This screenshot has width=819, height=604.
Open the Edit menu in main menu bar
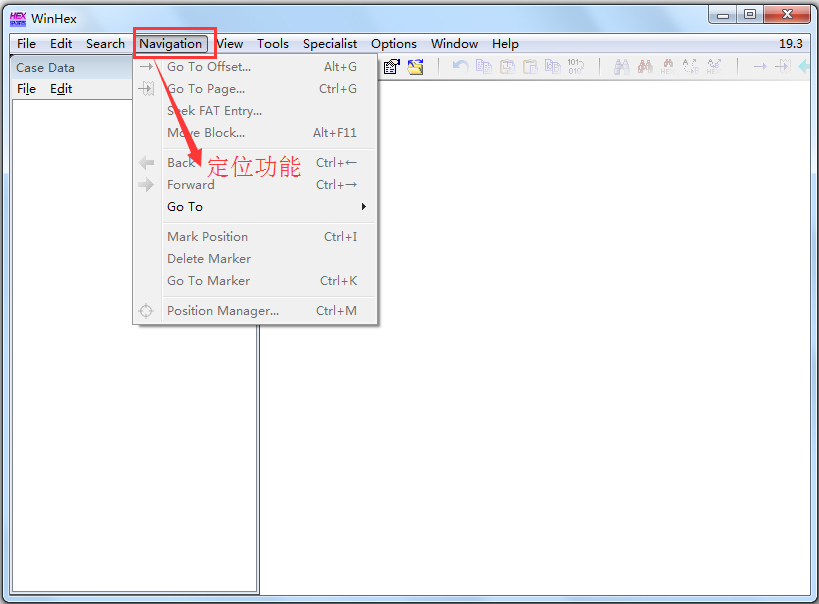click(x=61, y=44)
